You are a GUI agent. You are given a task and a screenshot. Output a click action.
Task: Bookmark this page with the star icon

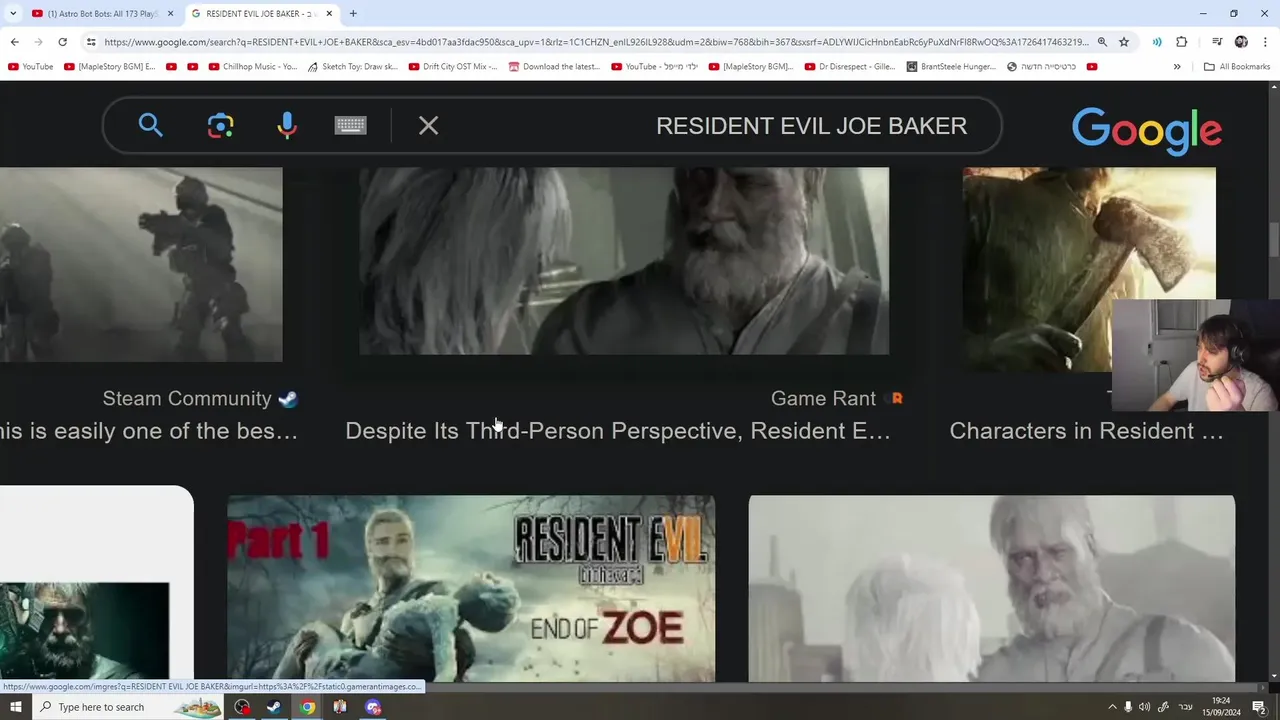1124,42
